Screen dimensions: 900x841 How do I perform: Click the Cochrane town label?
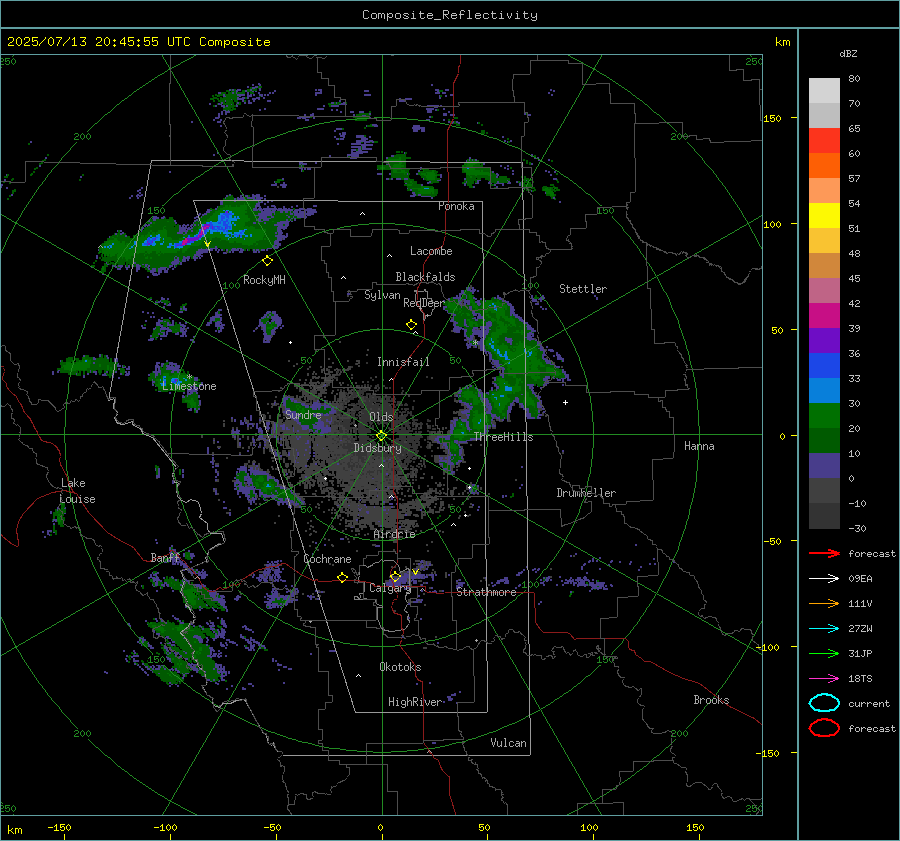tap(327, 559)
